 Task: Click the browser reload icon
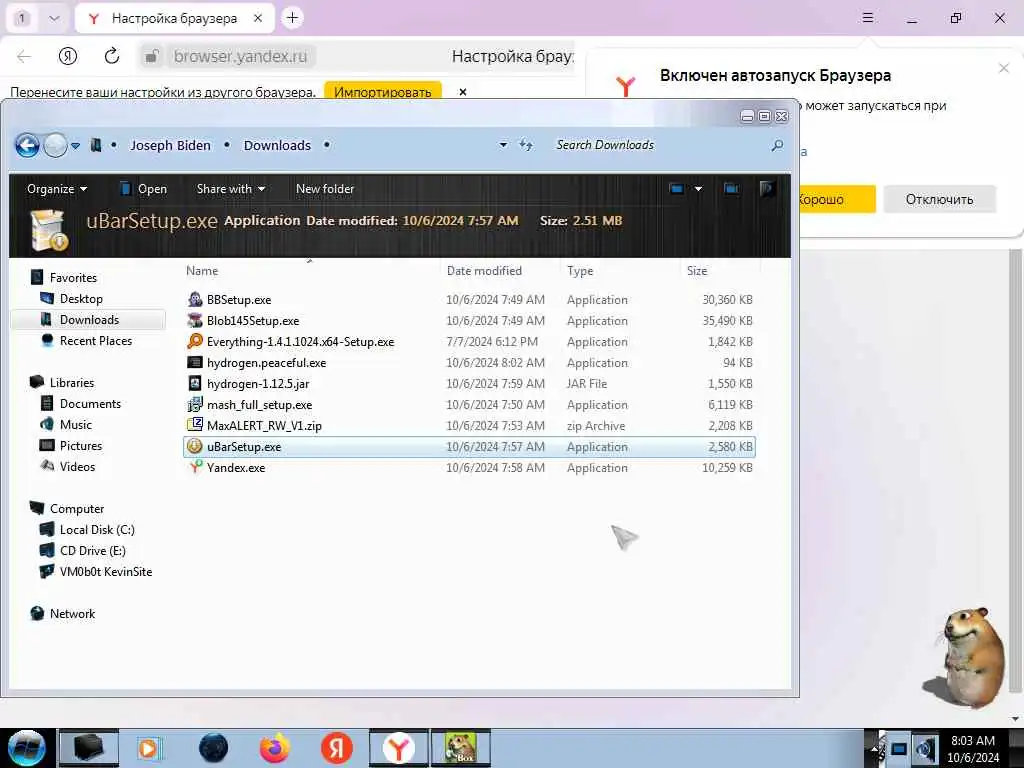[x=112, y=56]
